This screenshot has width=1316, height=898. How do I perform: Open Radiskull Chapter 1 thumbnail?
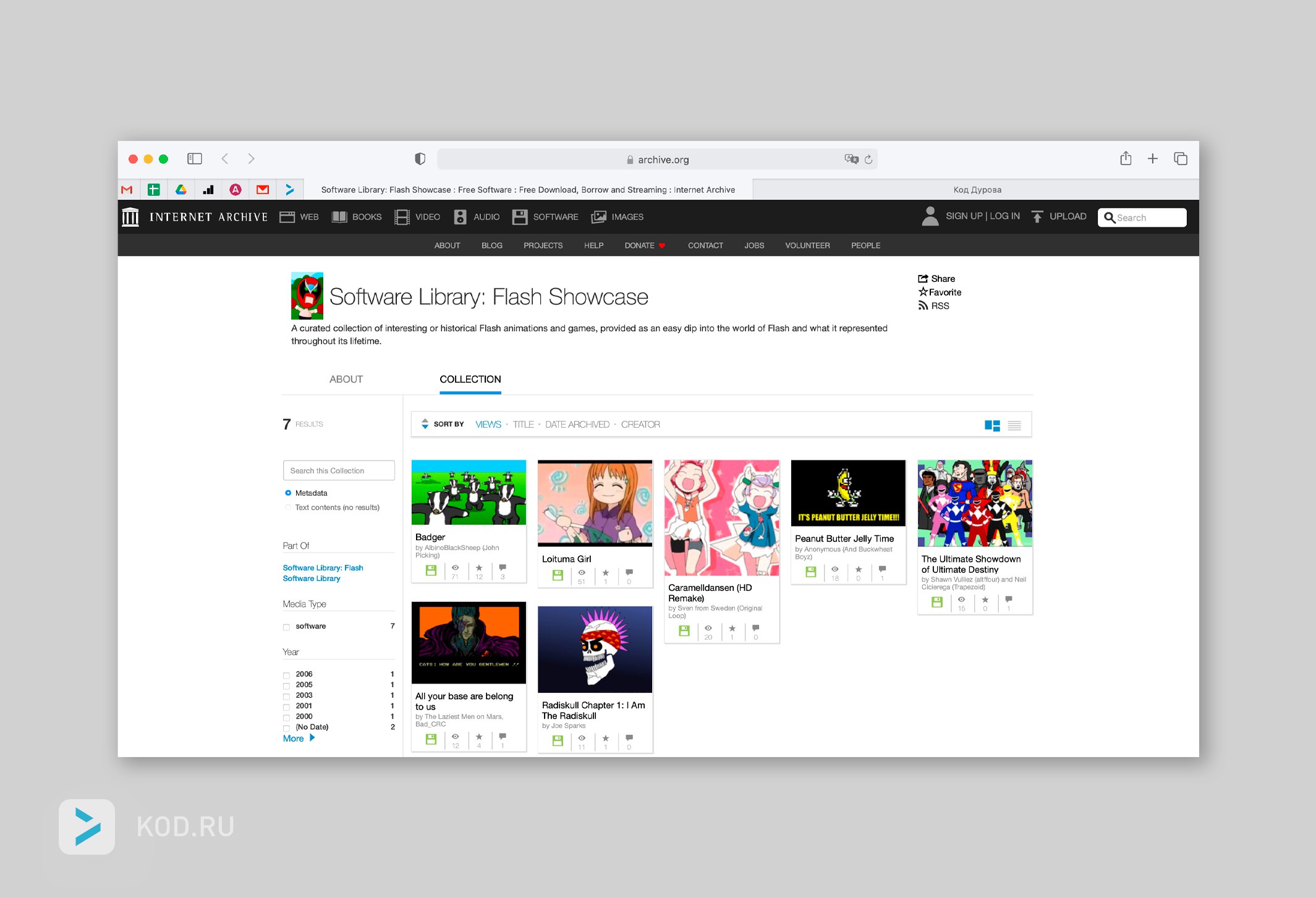pyautogui.click(x=595, y=650)
